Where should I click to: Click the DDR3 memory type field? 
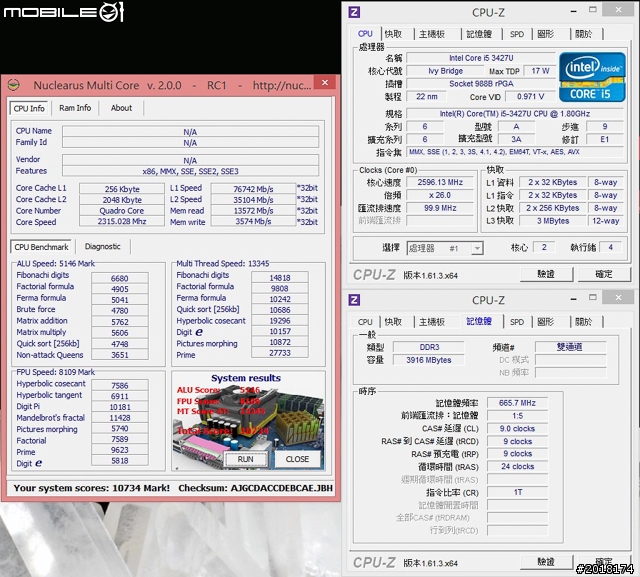coord(429,347)
